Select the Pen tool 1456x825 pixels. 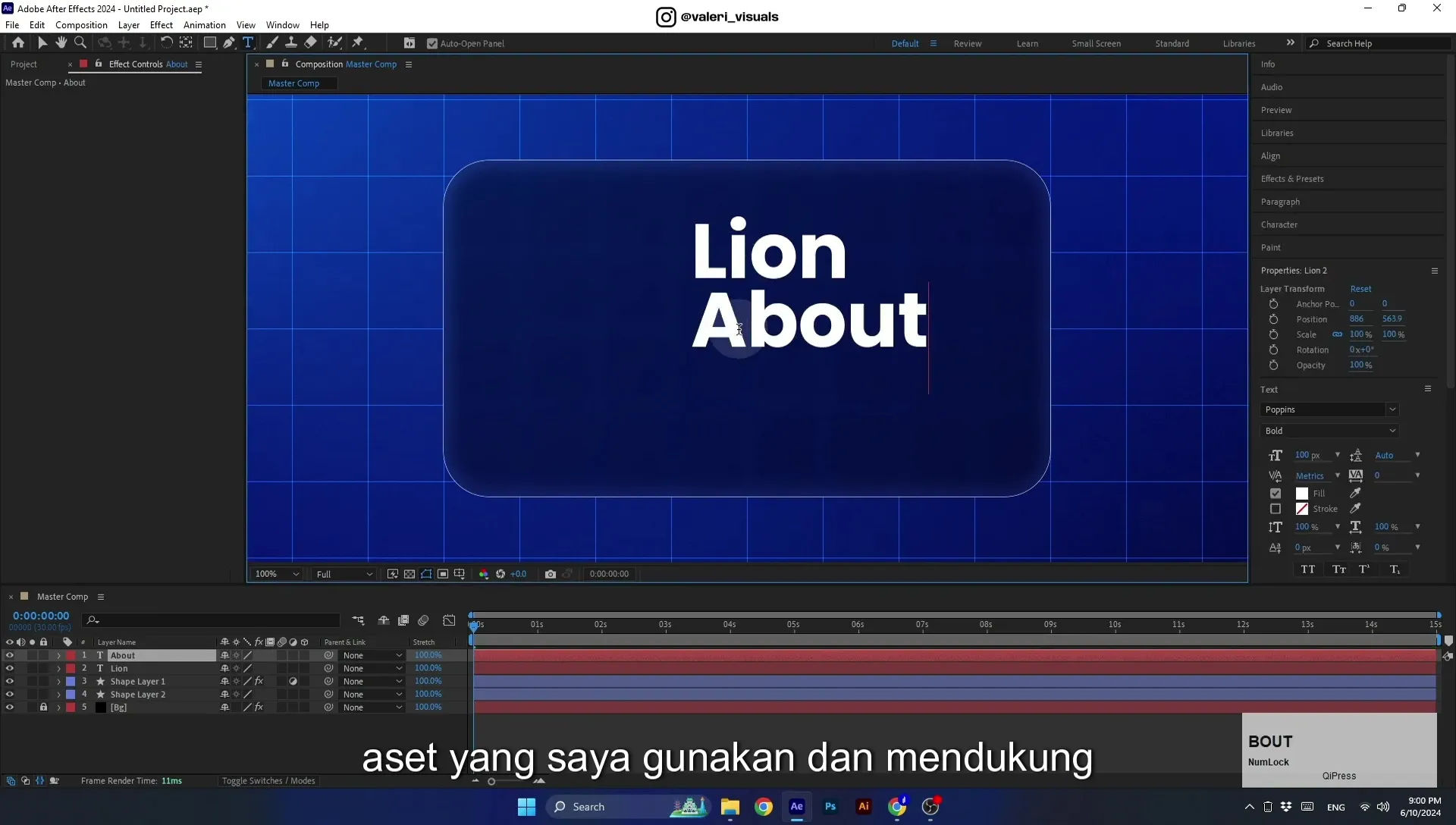[228, 43]
